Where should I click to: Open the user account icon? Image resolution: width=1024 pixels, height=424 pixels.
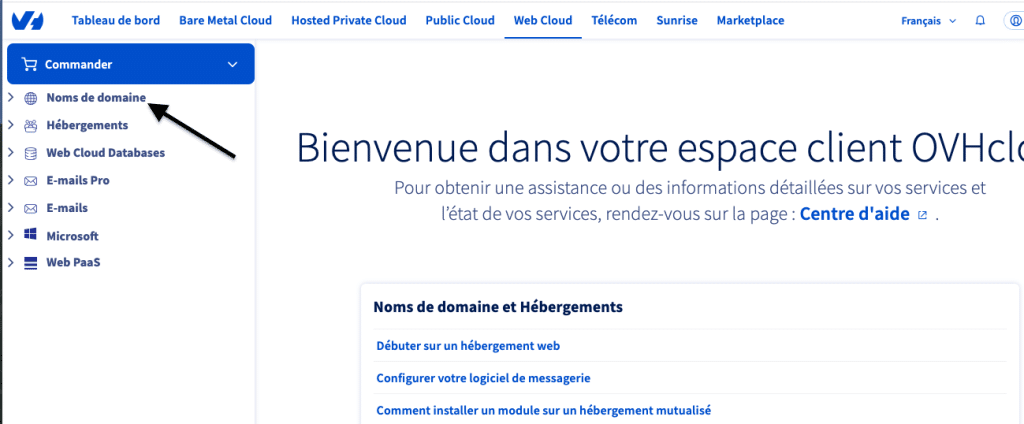1014,20
